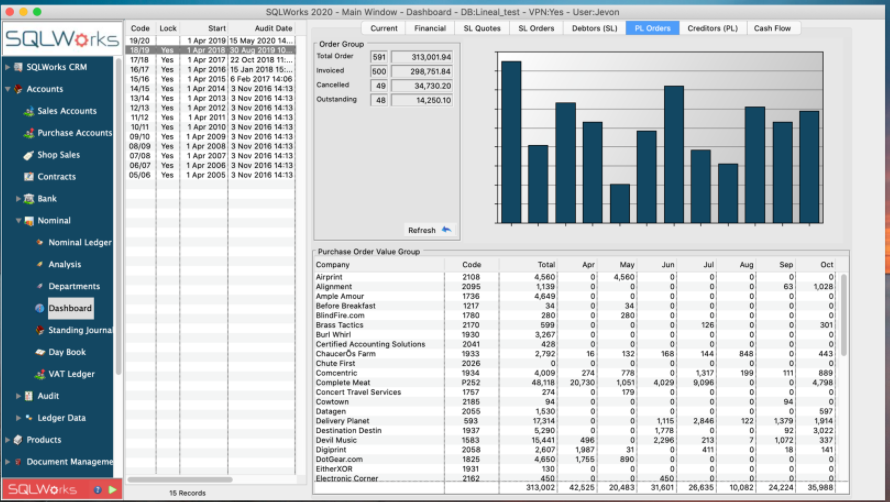Open the Dashboard tree item
Viewport: 890px width, 502px height.
70,308
